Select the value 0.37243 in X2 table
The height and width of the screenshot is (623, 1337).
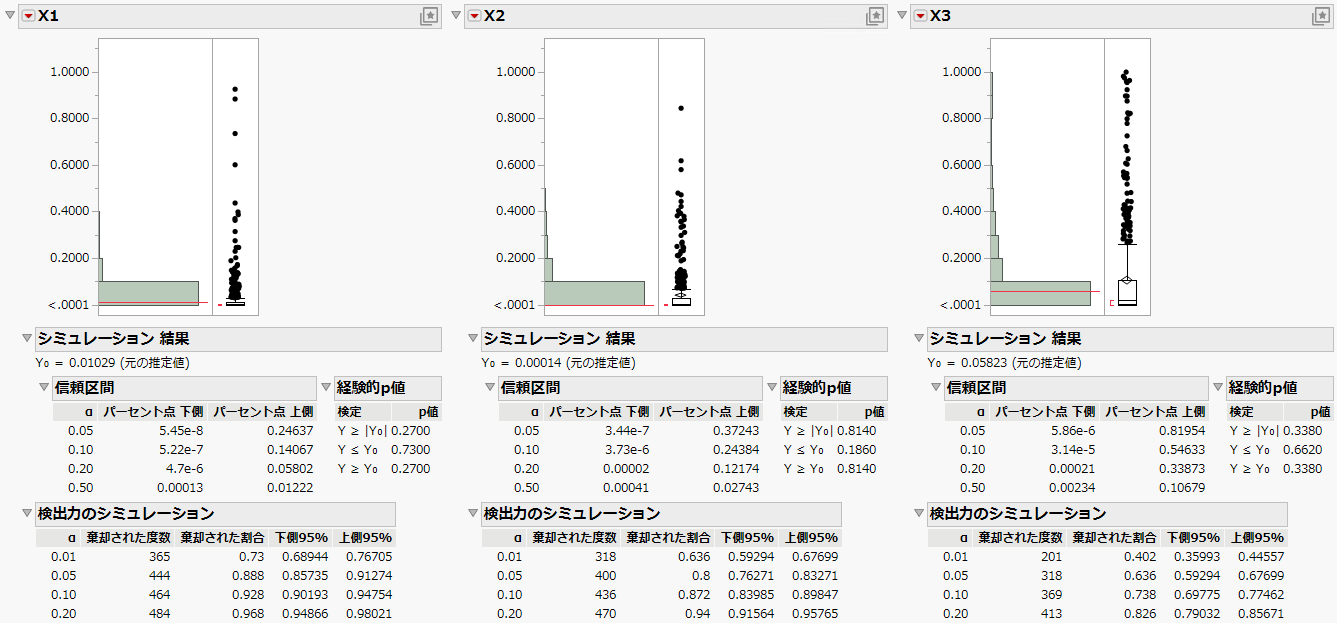[737, 431]
